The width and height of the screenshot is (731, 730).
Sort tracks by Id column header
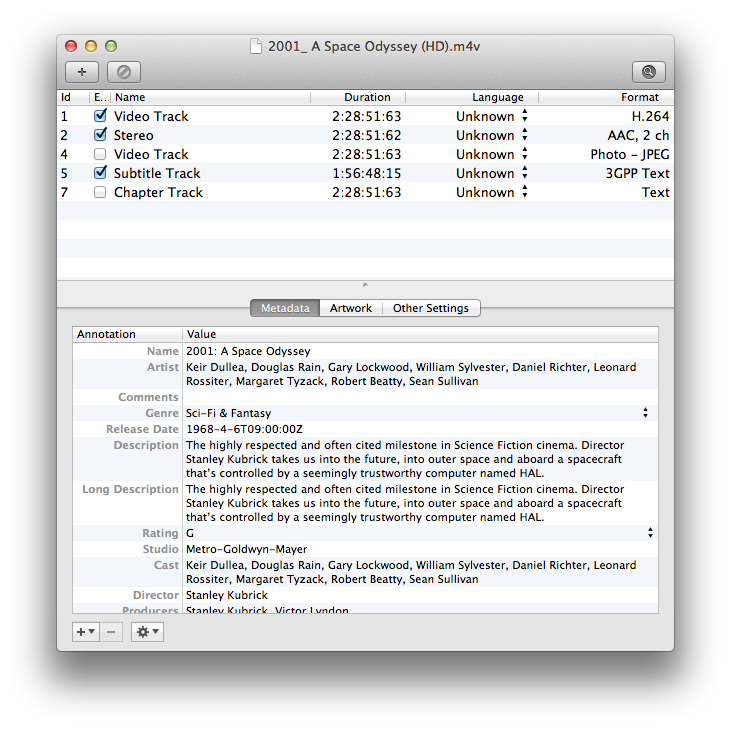point(73,97)
